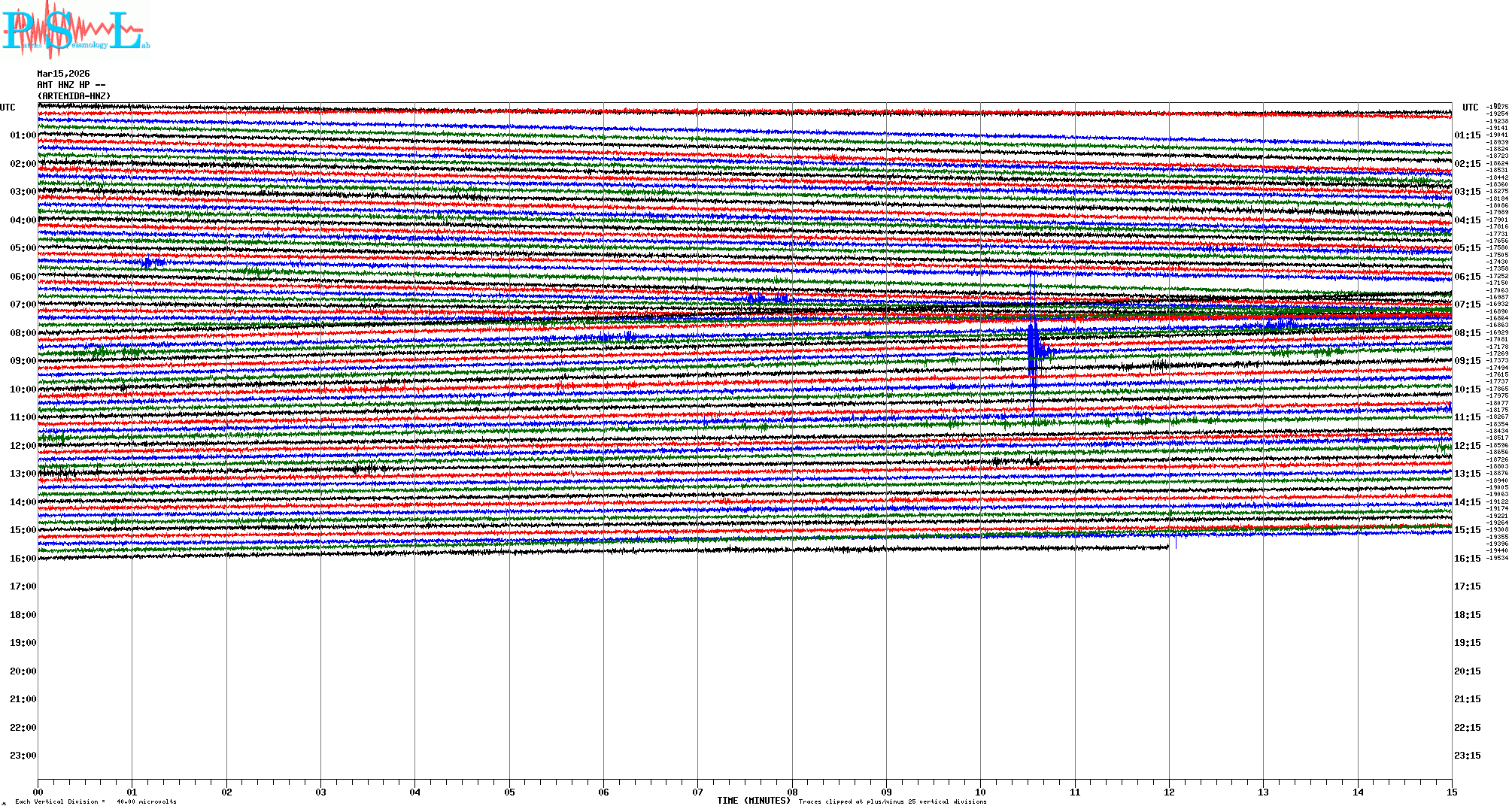This screenshot has width=1512, height=812.
Task: Click the AMT HNZ HP station label
Action: (71, 85)
